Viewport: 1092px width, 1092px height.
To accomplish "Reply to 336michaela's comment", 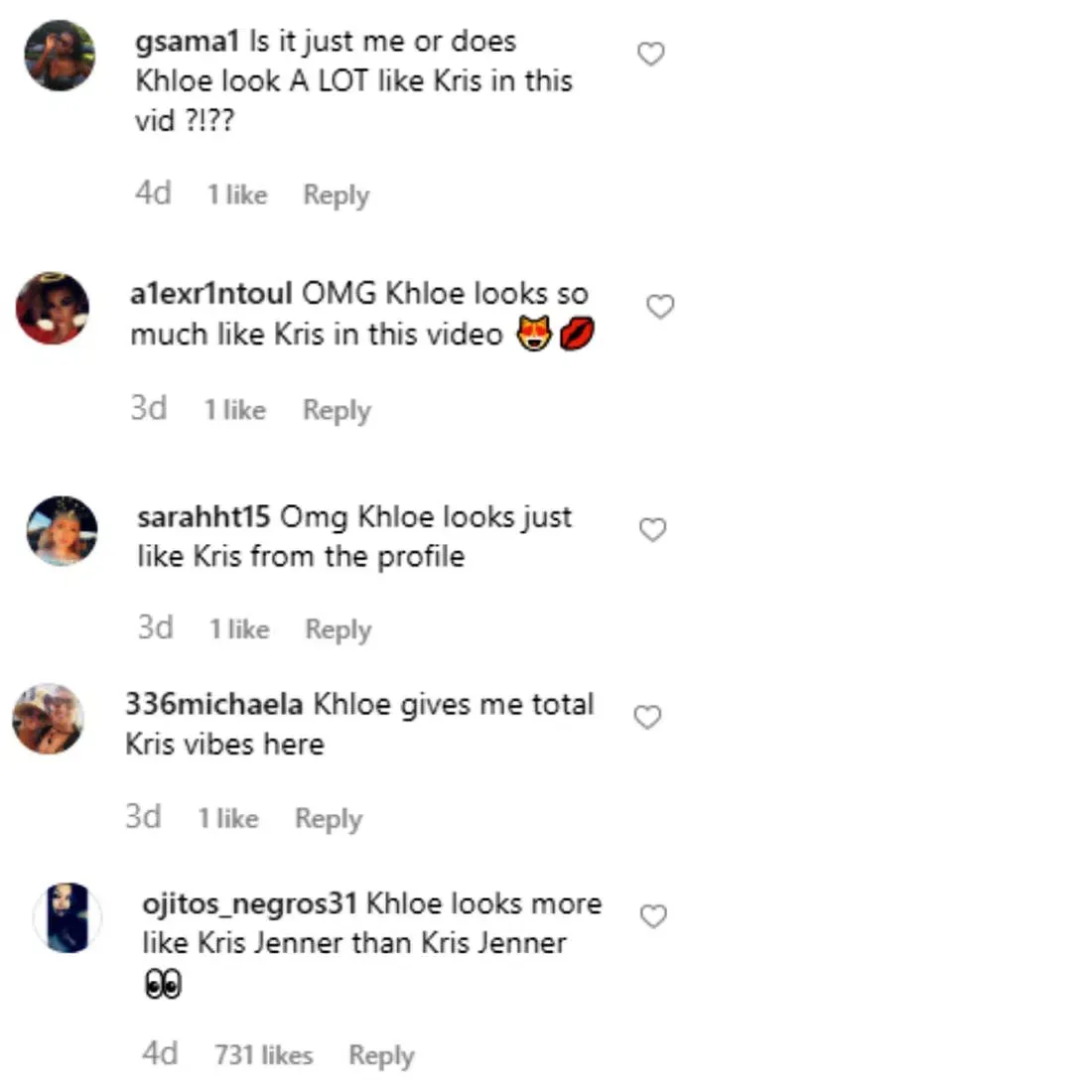I will 329,819.
